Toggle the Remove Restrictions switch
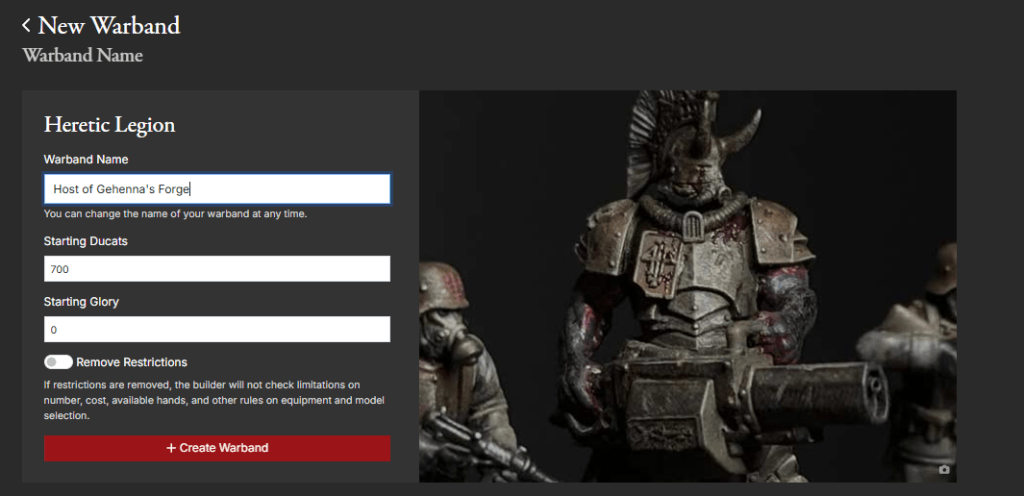The width and height of the screenshot is (1024, 496). point(58,362)
